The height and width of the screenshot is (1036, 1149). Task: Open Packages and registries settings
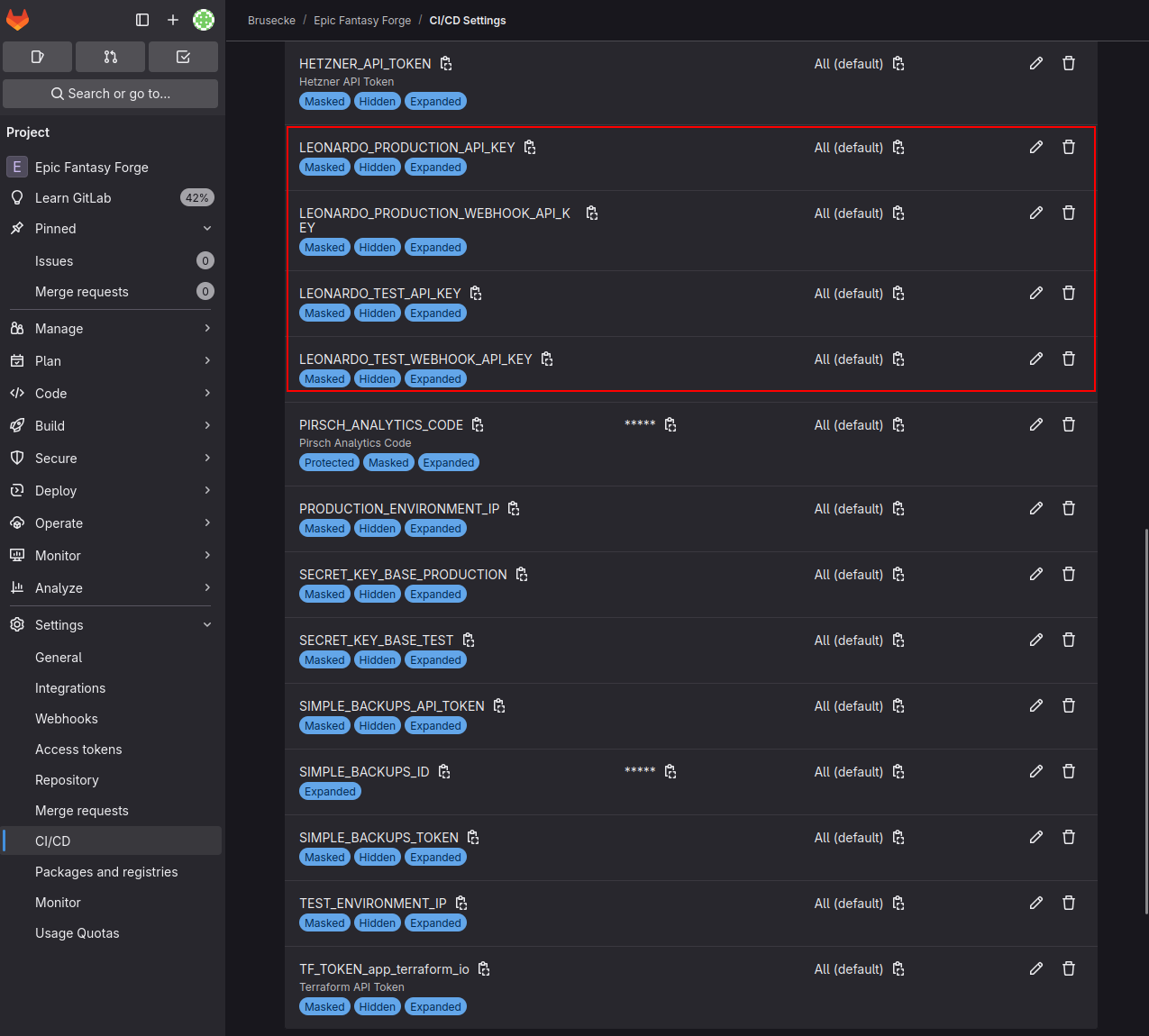(x=111, y=872)
